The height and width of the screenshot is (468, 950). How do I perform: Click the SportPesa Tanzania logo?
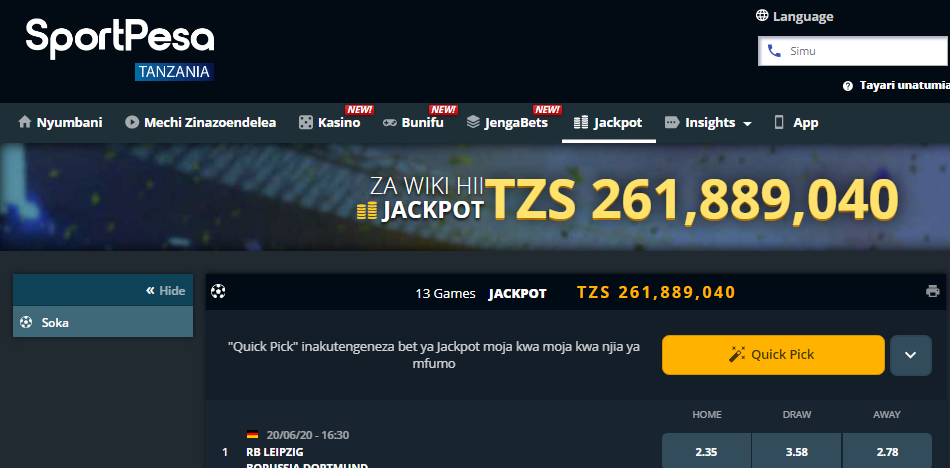pyautogui.click(x=120, y=48)
